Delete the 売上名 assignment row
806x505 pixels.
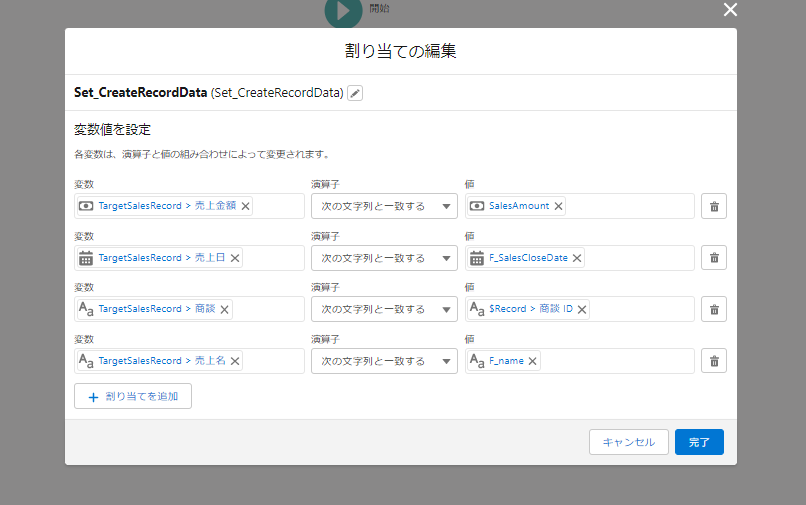[x=714, y=361]
